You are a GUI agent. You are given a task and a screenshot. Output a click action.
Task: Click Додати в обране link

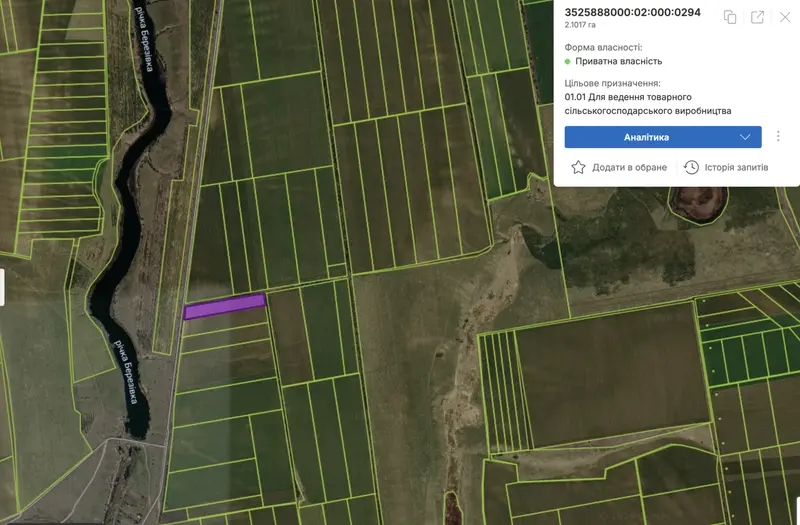(629, 167)
